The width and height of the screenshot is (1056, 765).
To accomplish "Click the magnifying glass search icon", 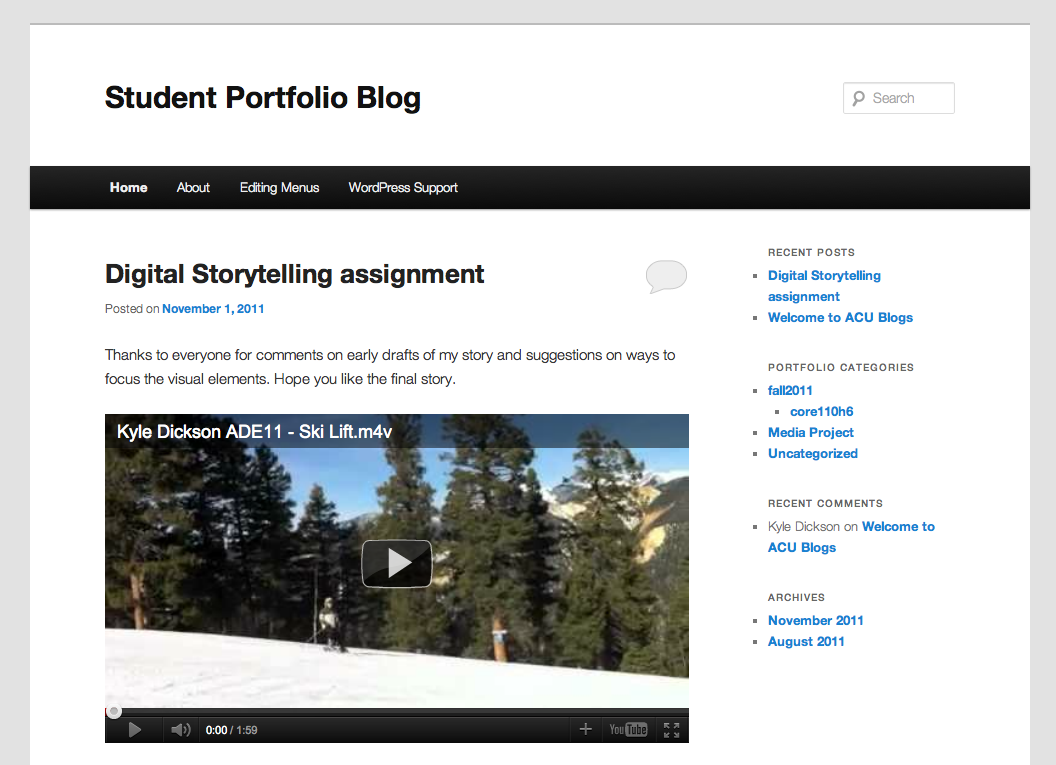I will [x=859, y=98].
